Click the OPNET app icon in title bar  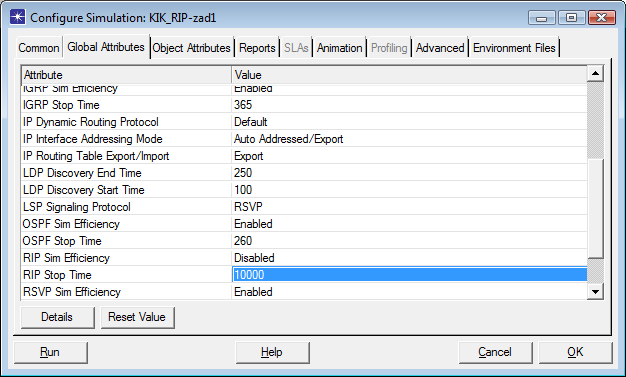point(18,17)
